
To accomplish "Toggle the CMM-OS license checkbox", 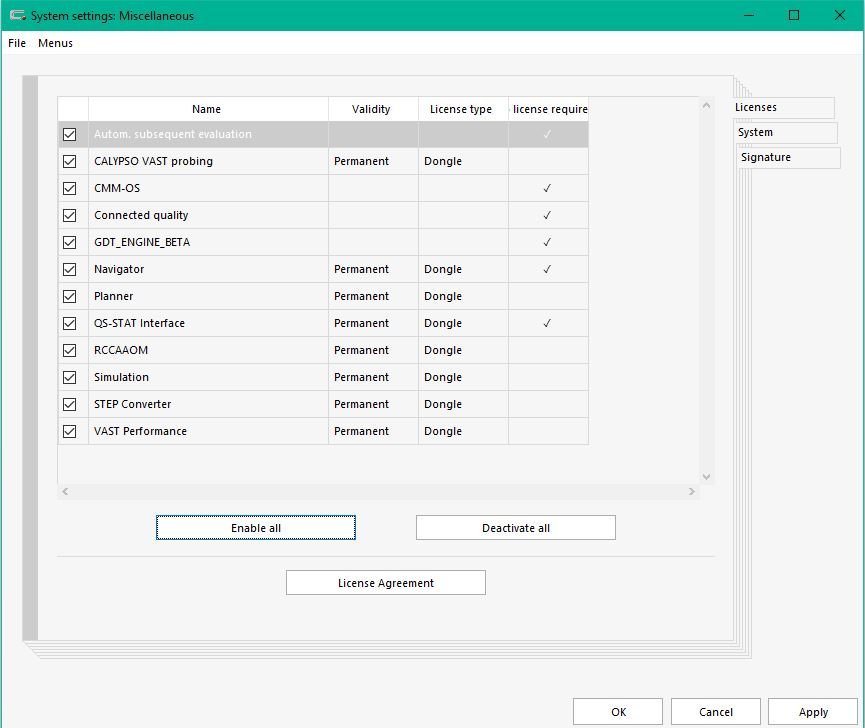I will (x=70, y=188).
